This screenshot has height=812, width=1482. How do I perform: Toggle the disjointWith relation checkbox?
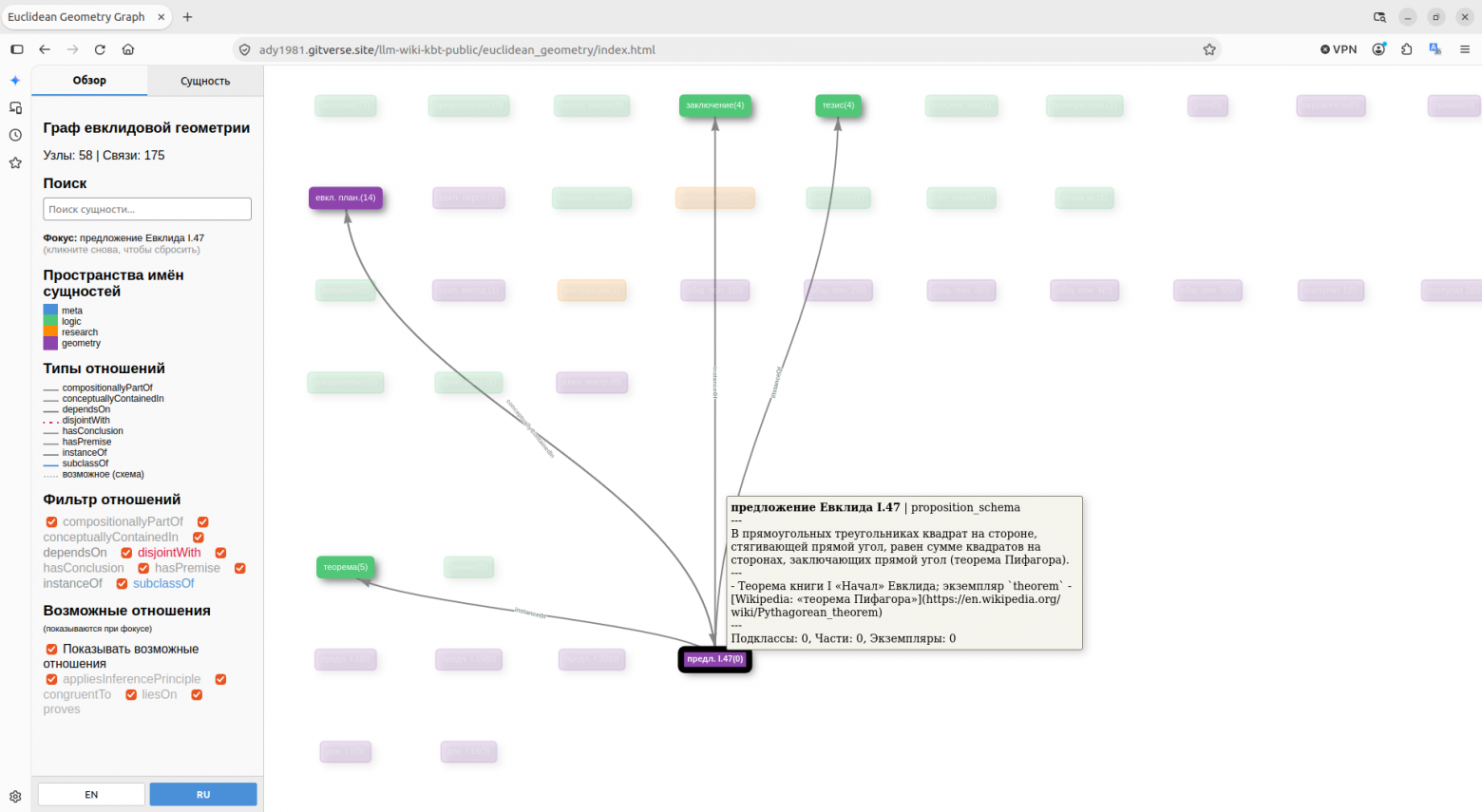pyautogui.click(x=126, y=553)
